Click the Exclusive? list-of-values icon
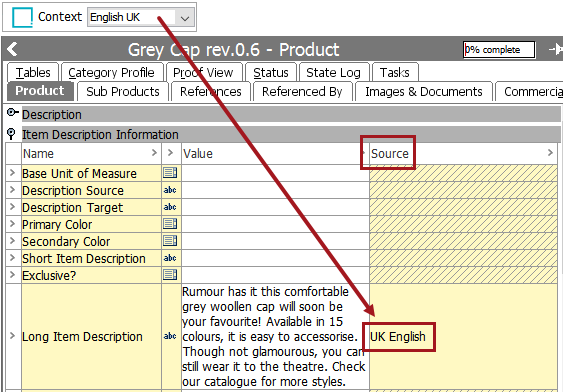This screenshot has height=392, width=563. coord(170,275)
